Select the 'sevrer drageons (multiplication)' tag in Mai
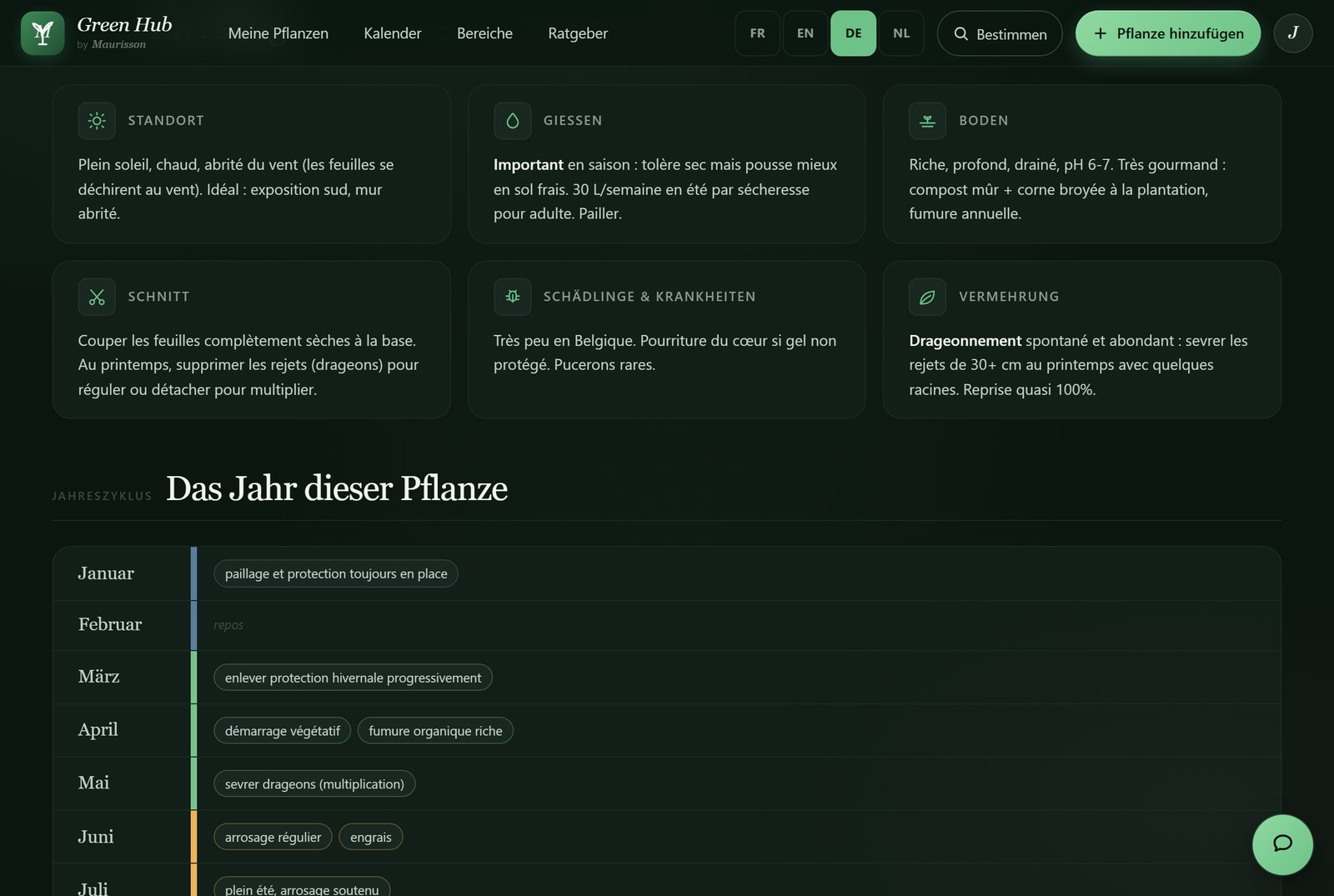This screenshot has width=1334, height=896. coord(314,783)
